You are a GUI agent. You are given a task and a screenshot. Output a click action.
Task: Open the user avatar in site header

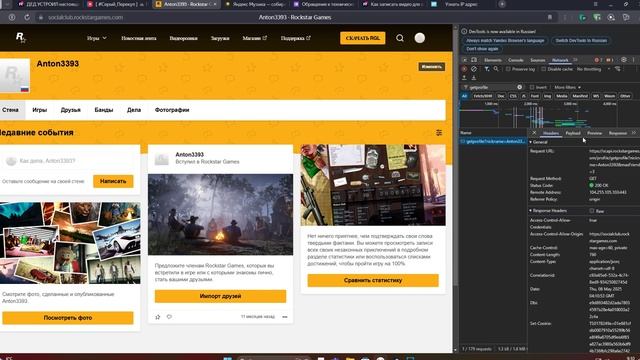point(420,38)
